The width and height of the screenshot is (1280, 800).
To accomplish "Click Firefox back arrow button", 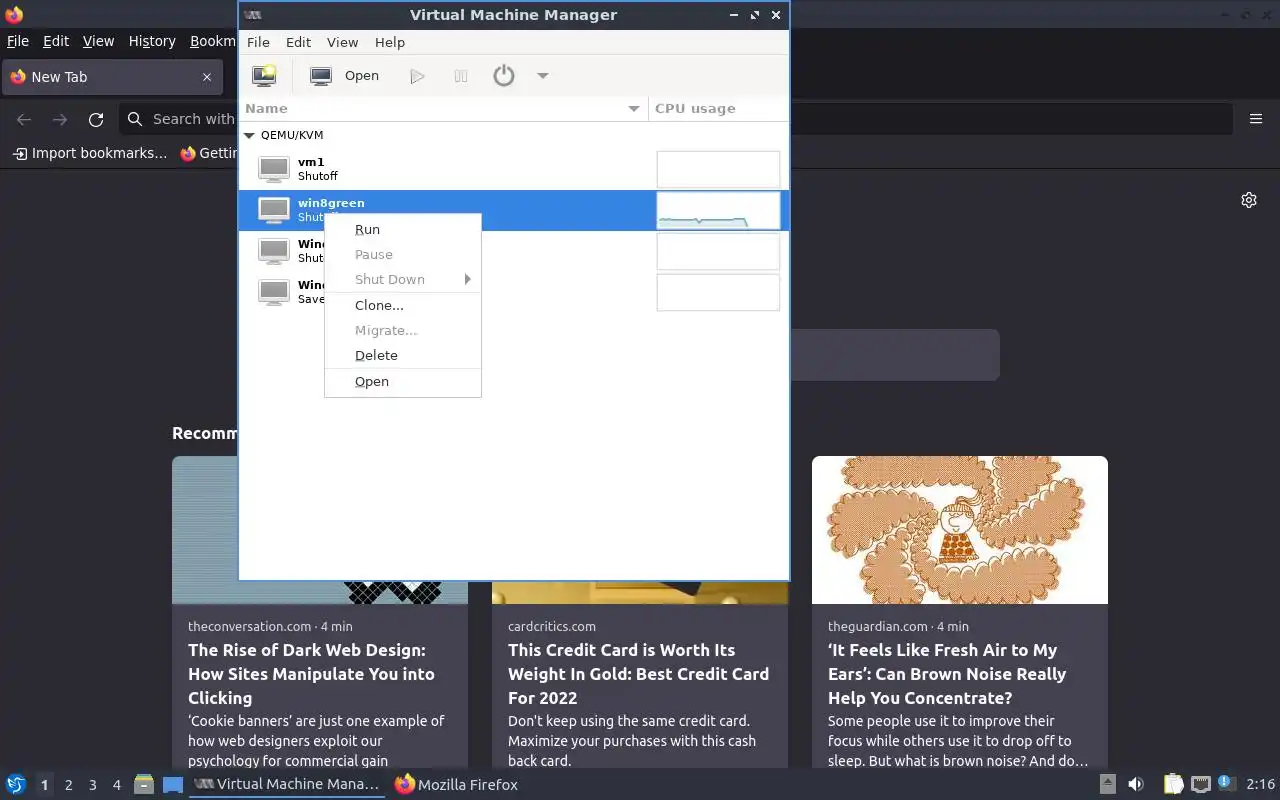I will point(24,119).
